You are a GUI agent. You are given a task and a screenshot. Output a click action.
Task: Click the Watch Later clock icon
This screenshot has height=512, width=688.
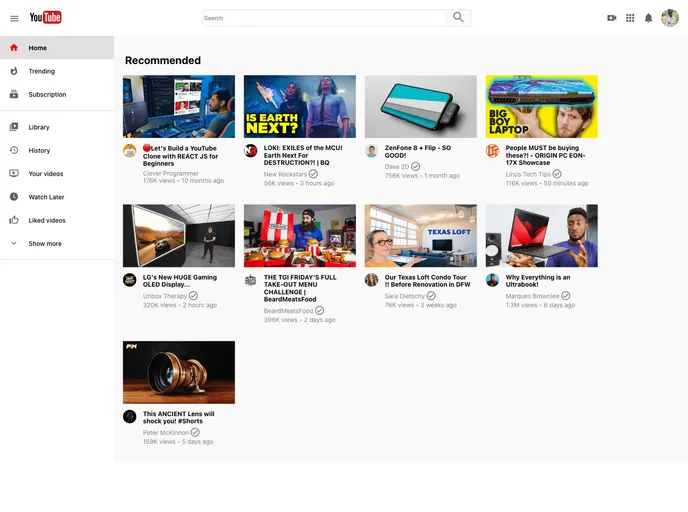(x=14, y=197)
